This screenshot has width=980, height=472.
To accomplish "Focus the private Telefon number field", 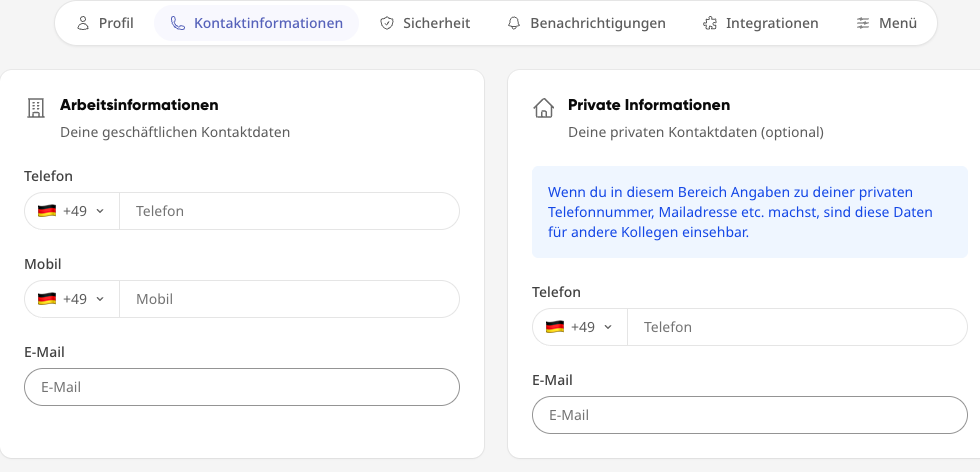I will pyautogui.click(x=798, y=327).
